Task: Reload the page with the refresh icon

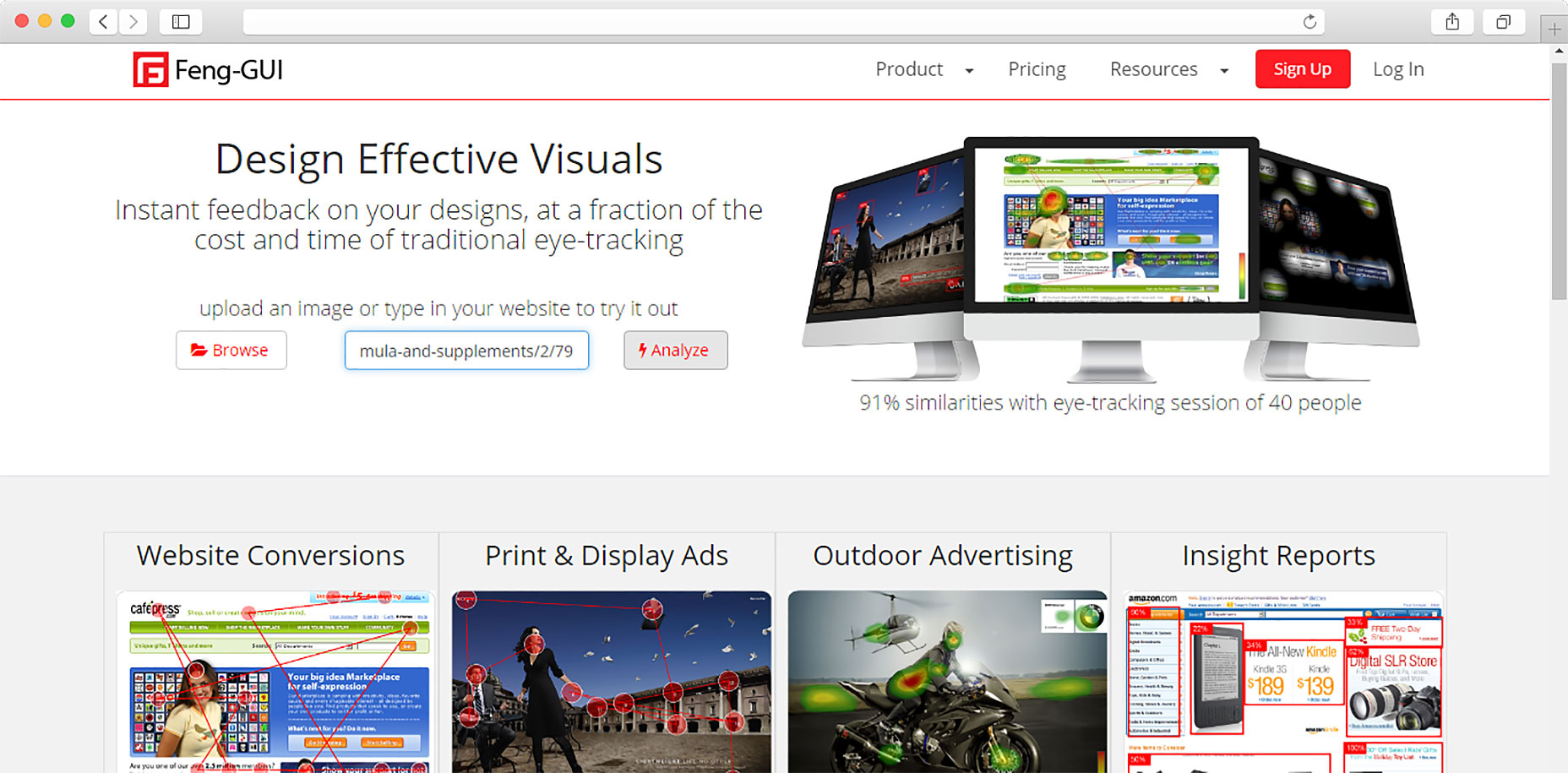Action: pos(1309,22)
